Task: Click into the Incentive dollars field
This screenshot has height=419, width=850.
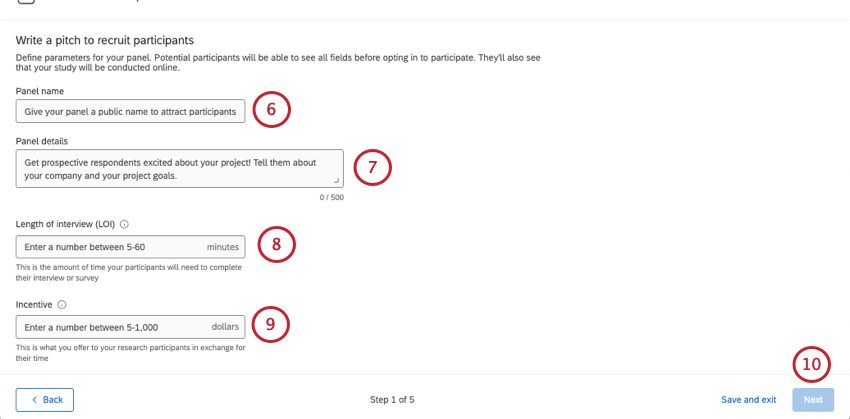Action: [110, 327]
